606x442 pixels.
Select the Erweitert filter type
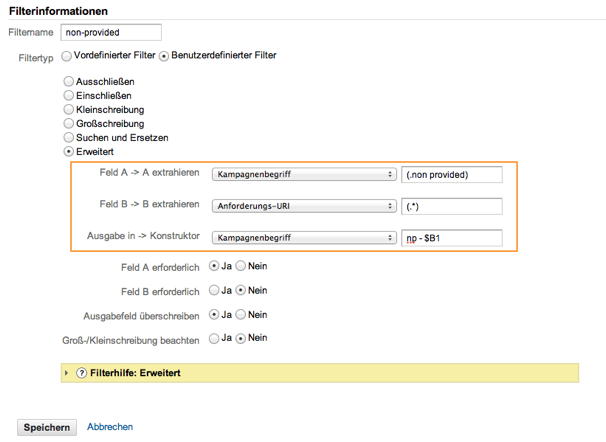68,152
